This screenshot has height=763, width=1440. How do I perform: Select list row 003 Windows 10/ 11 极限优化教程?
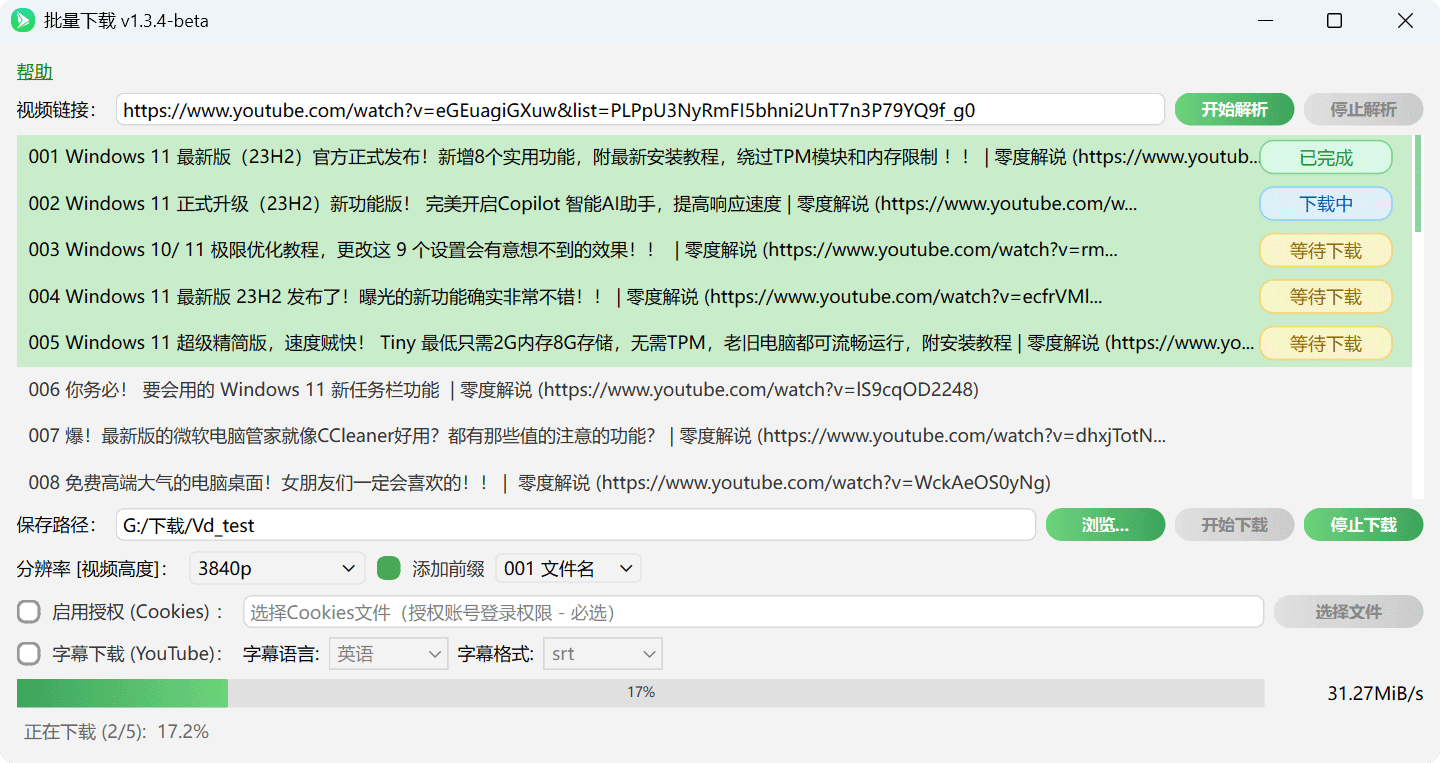(714, 250)
